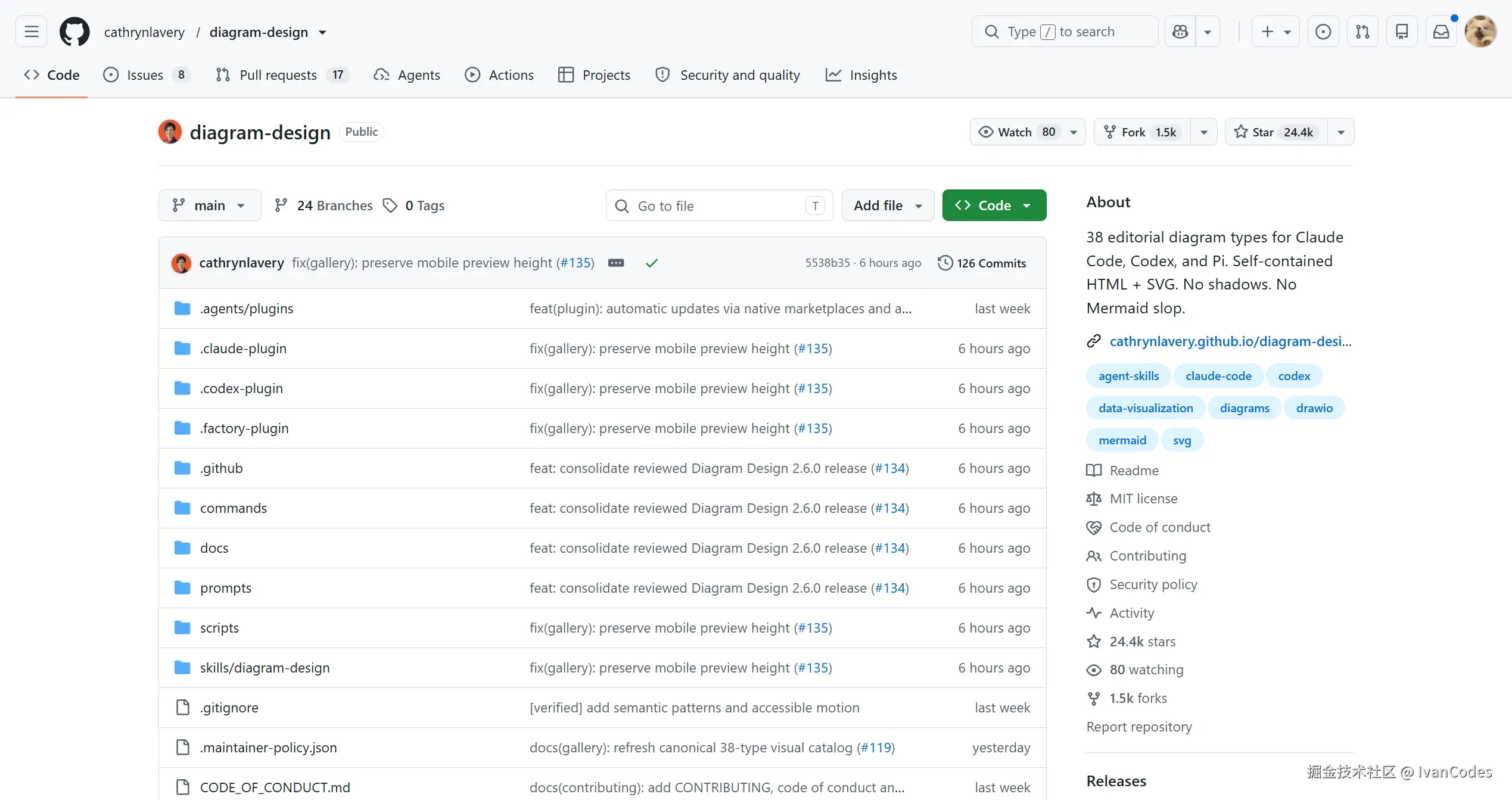Open the cathrynlavery.github.io website link
This screenshot has height=800, width=1512.
pyautogui.click(x=1231, y=341)
